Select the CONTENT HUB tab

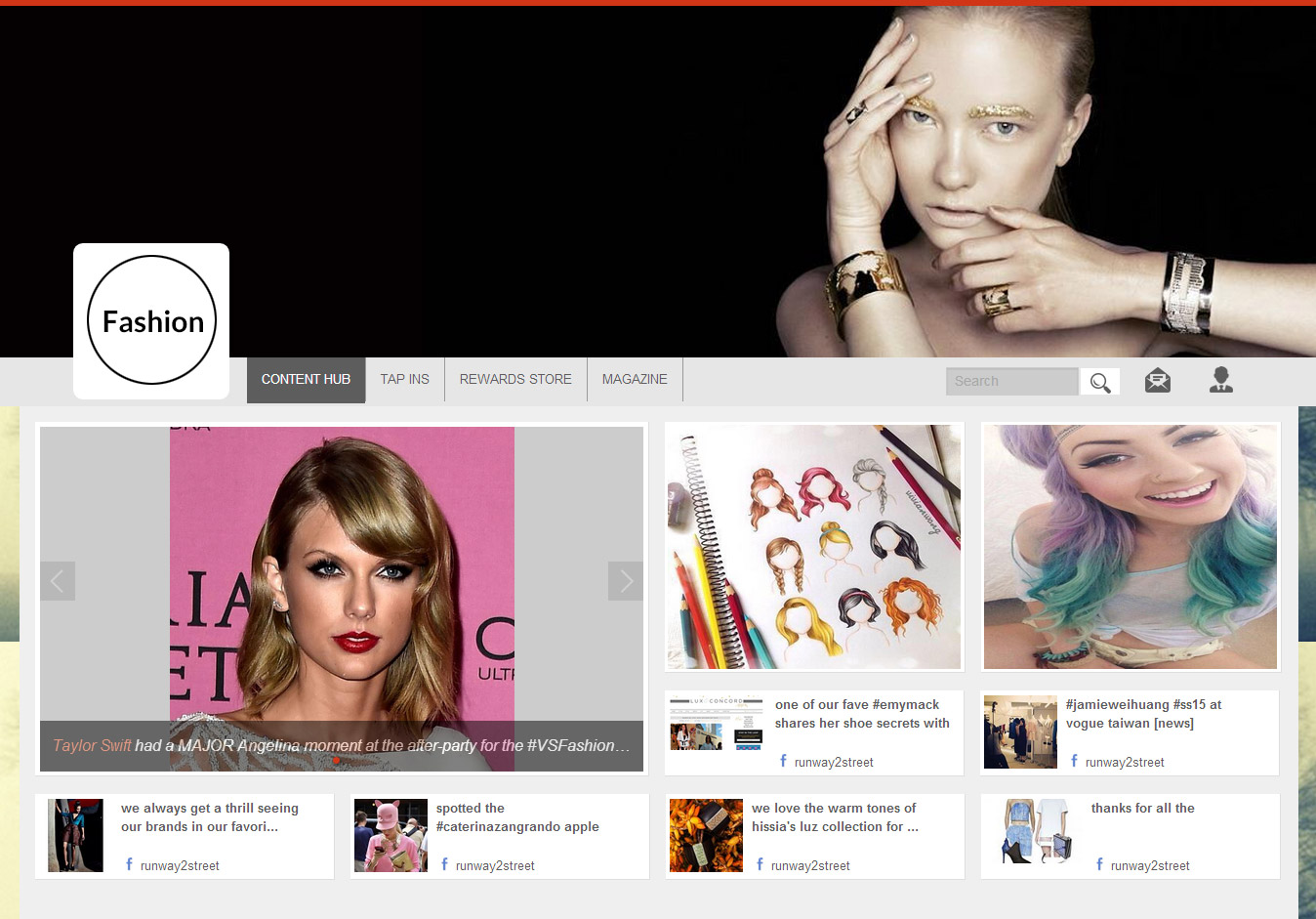point(306,380)
